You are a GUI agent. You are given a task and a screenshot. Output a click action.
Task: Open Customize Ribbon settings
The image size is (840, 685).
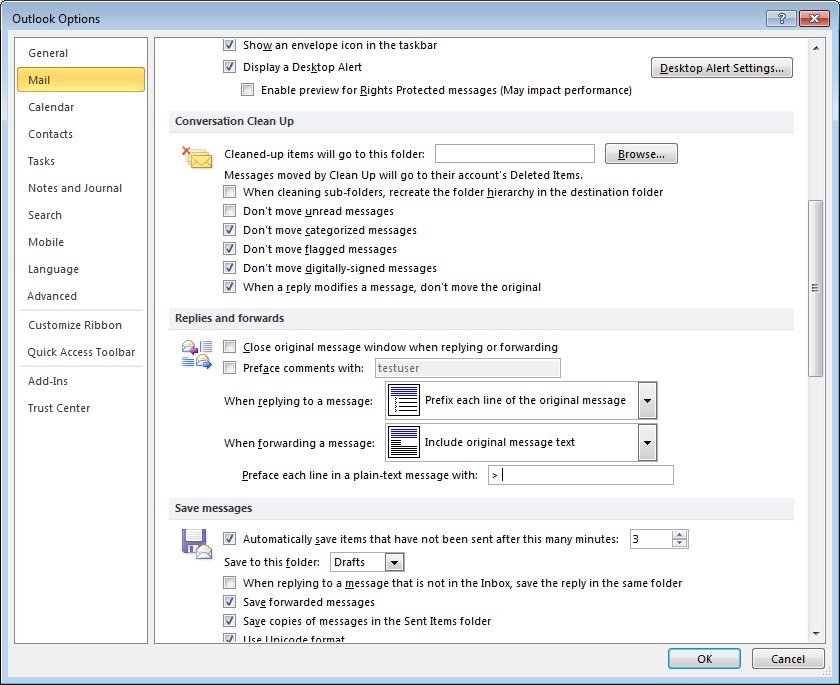tap(81, 325)
